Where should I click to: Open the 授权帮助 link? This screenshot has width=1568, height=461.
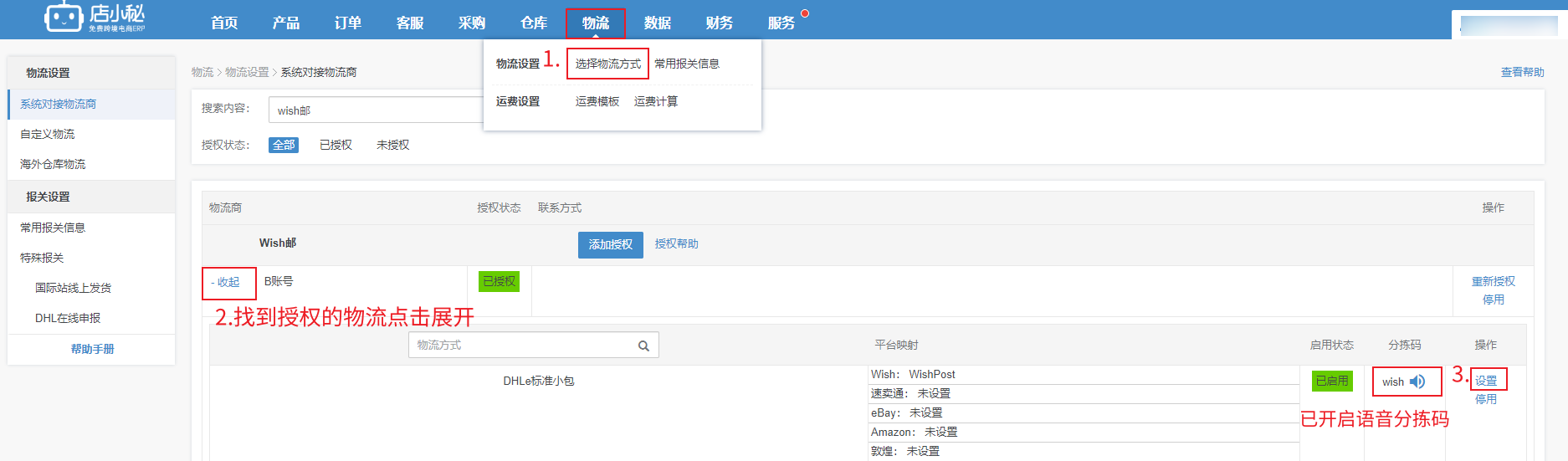click(676, 243)
